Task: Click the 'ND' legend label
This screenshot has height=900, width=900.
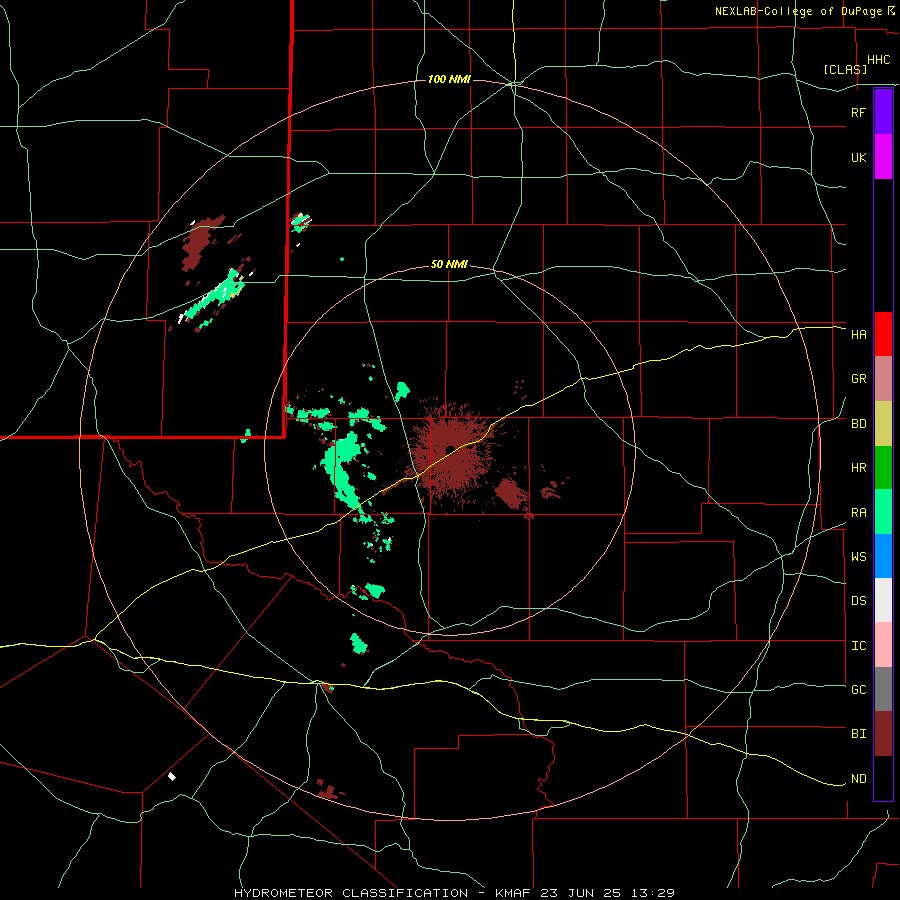Action: [x=859, y=779]
